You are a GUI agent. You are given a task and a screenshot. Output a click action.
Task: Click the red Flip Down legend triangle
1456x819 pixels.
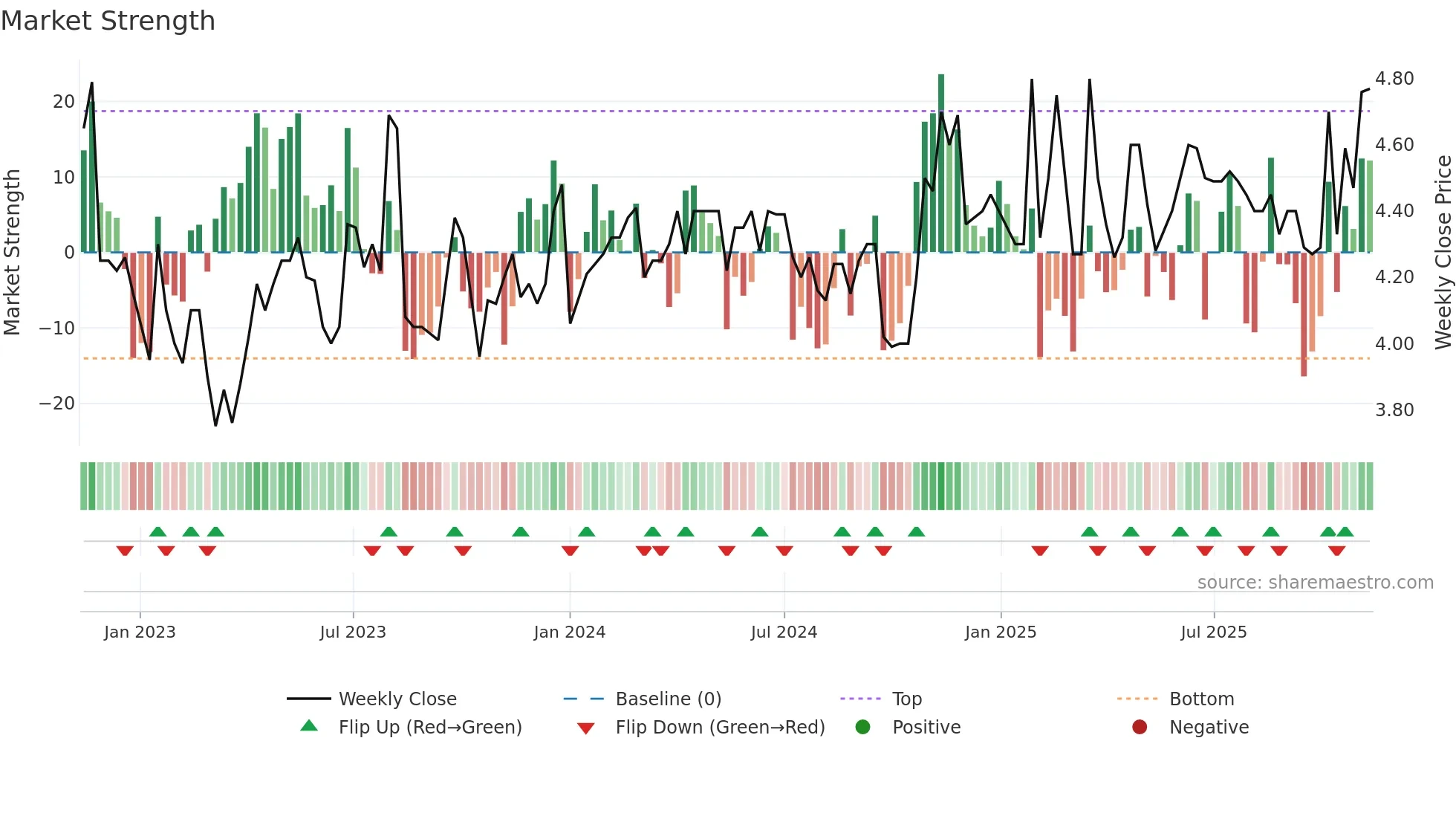pos(585,728)
